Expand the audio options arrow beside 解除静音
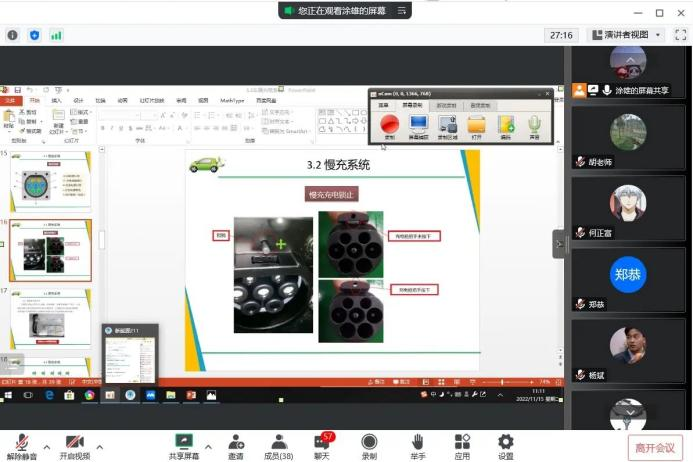 click(x=45, y=446)
